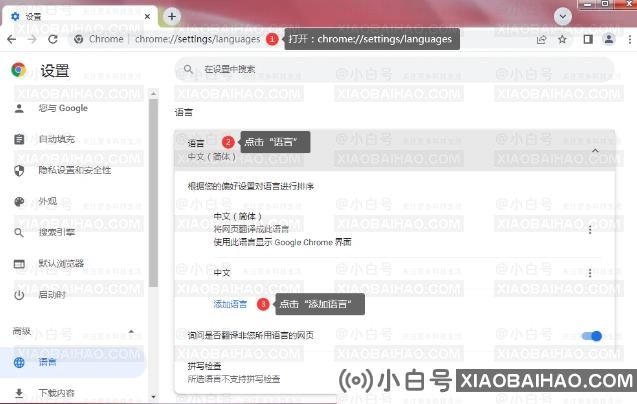Viewport: 637px width, 404px height.
Task: Collapse the 高级 section arrow
Action: [131, 332]
